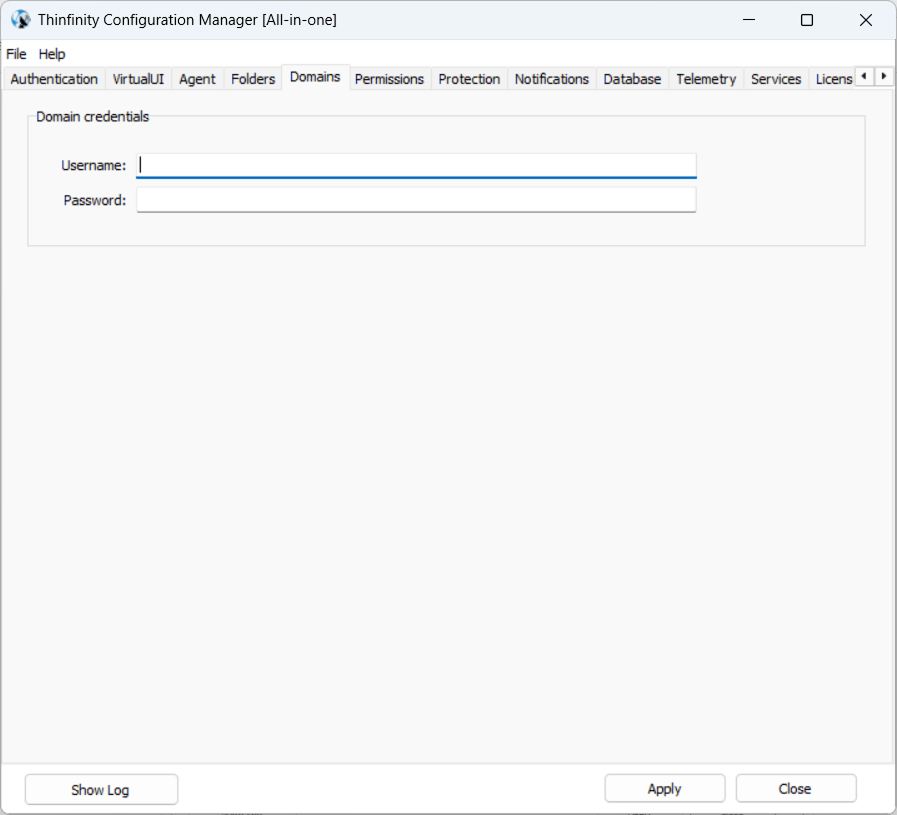Click the Thinfinity globe app icon
897x815 pixels.
click(21, 19)
